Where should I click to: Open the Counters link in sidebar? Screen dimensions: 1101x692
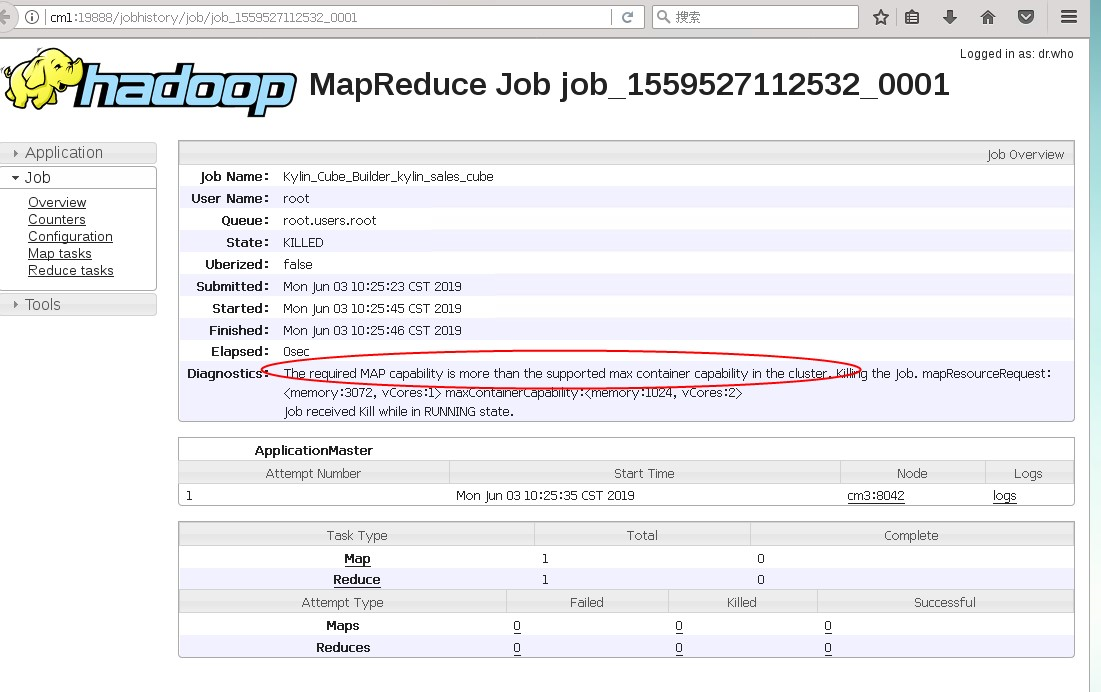click(x=57, y=219)
